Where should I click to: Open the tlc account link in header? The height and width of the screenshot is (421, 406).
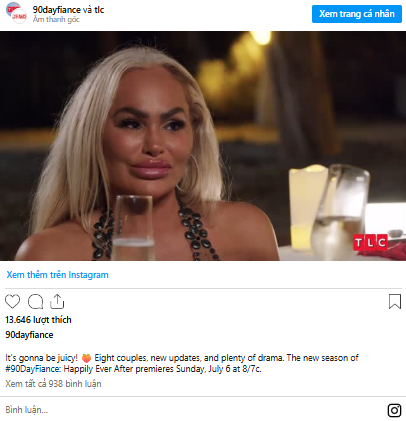point(99,10)
